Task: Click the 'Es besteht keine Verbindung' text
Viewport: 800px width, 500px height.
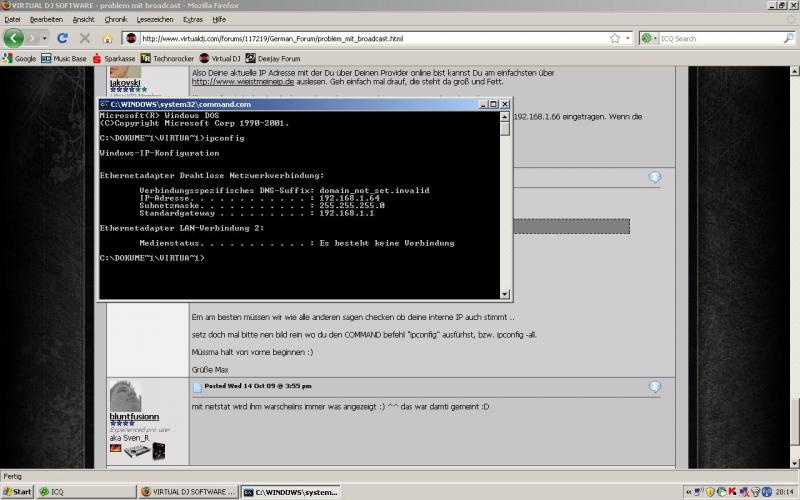Action: tap(387, 243)
